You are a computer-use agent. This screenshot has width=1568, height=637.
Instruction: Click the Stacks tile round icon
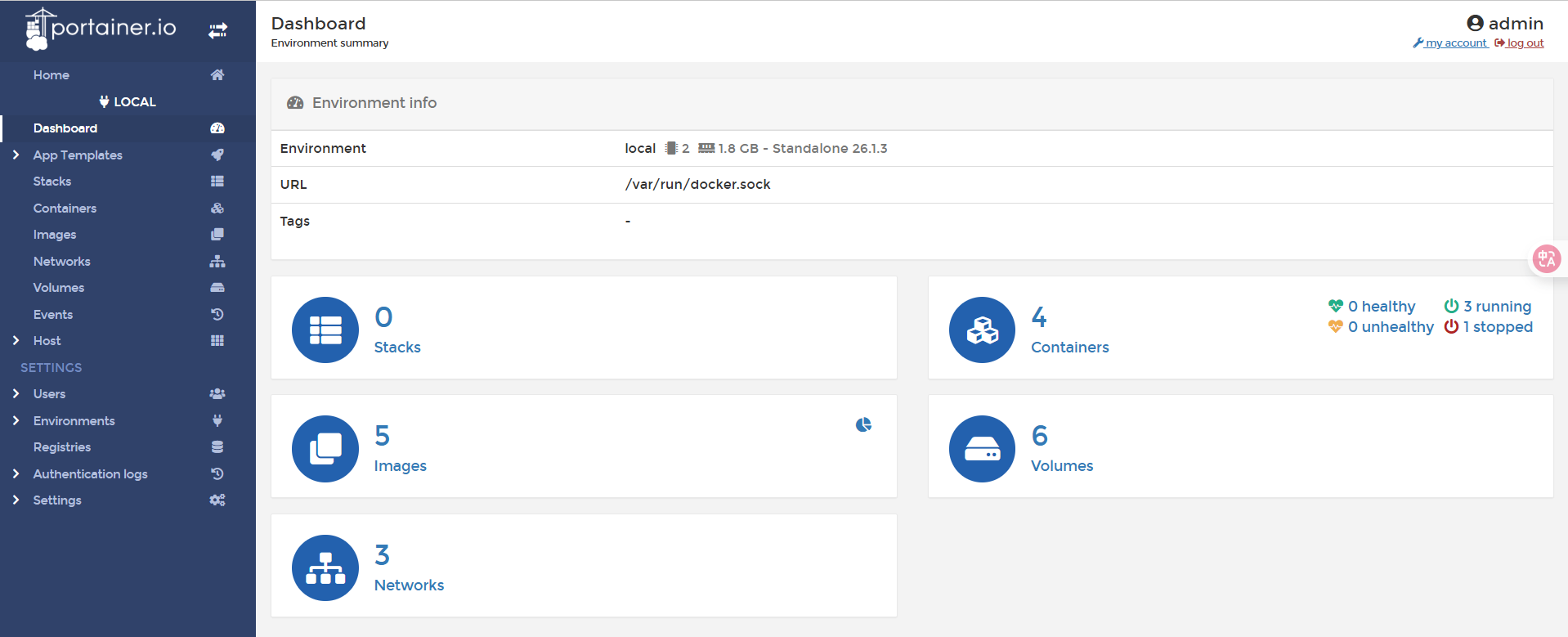coord(325,330)
